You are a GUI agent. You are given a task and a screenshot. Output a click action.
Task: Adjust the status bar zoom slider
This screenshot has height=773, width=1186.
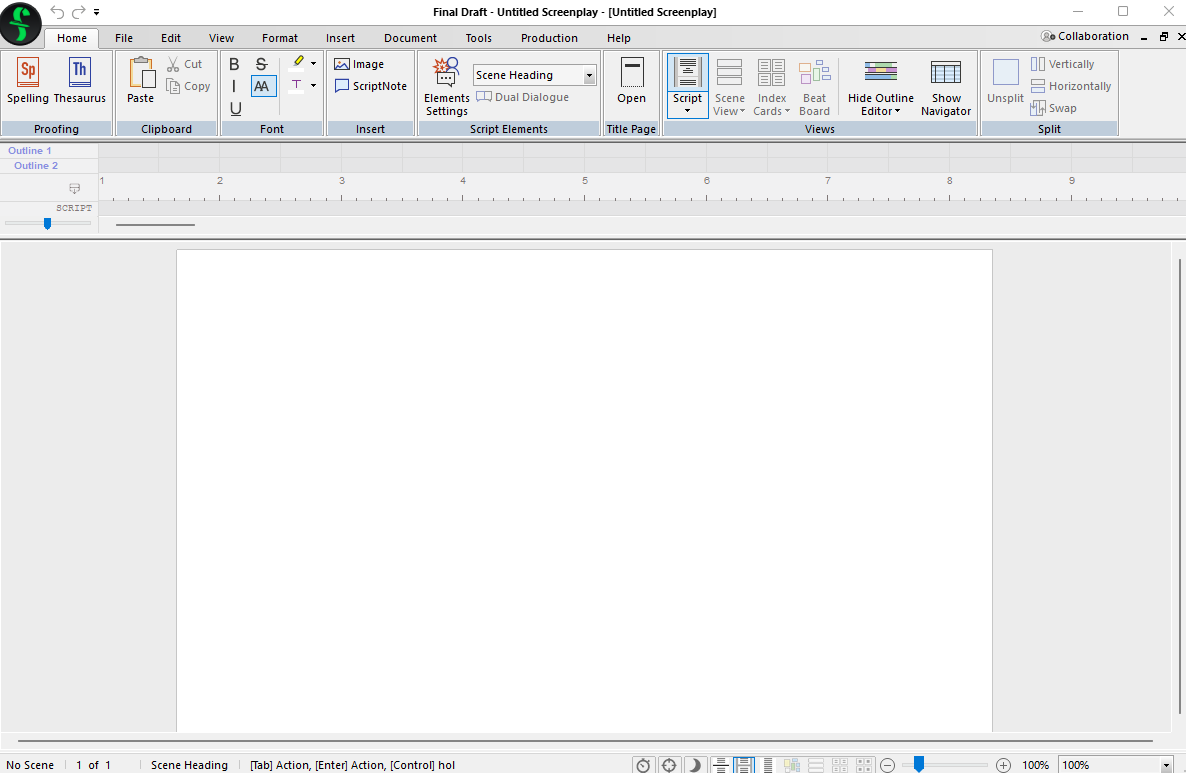pos(918,765)
